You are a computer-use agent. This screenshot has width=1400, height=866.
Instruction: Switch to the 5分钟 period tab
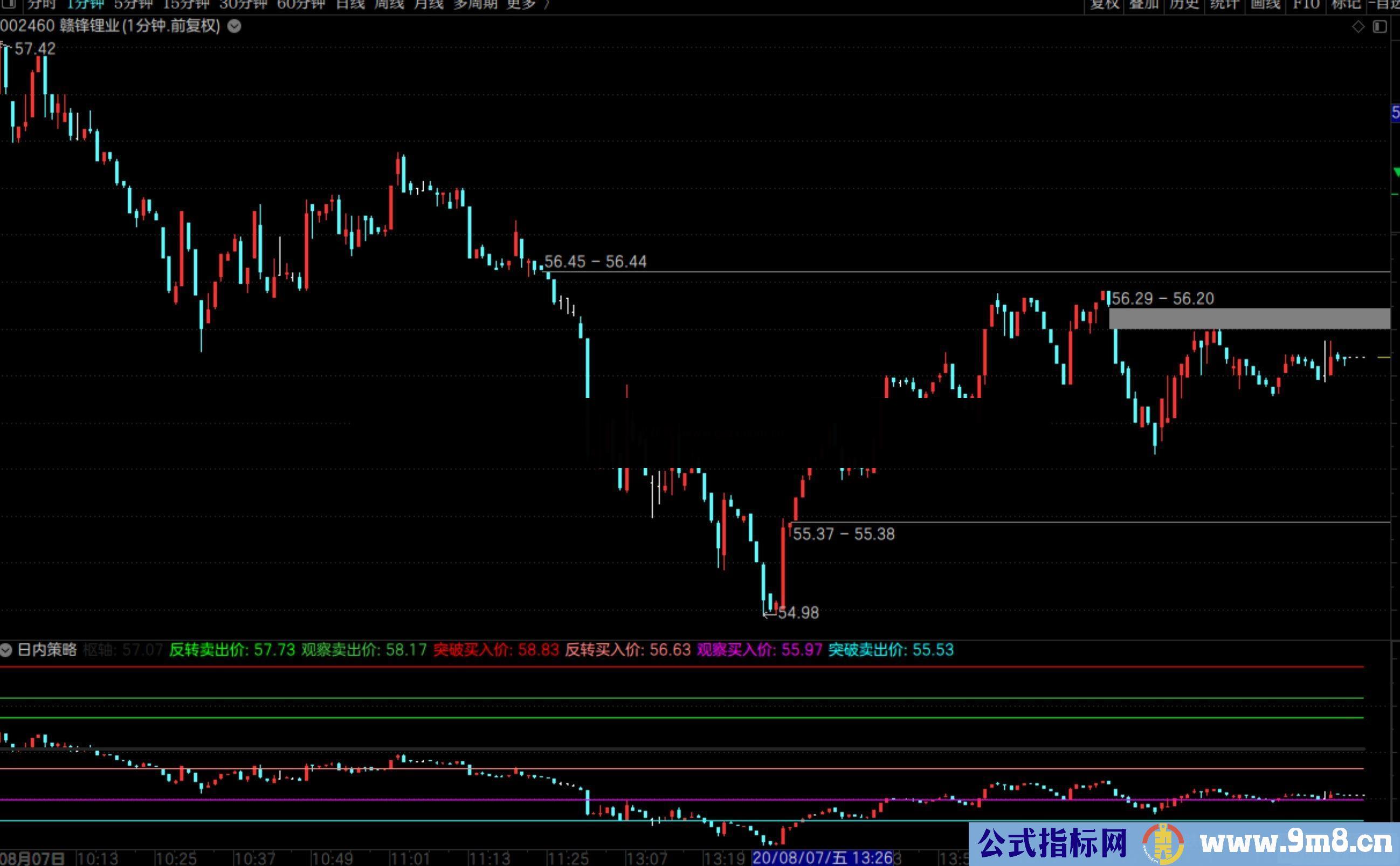133,4
